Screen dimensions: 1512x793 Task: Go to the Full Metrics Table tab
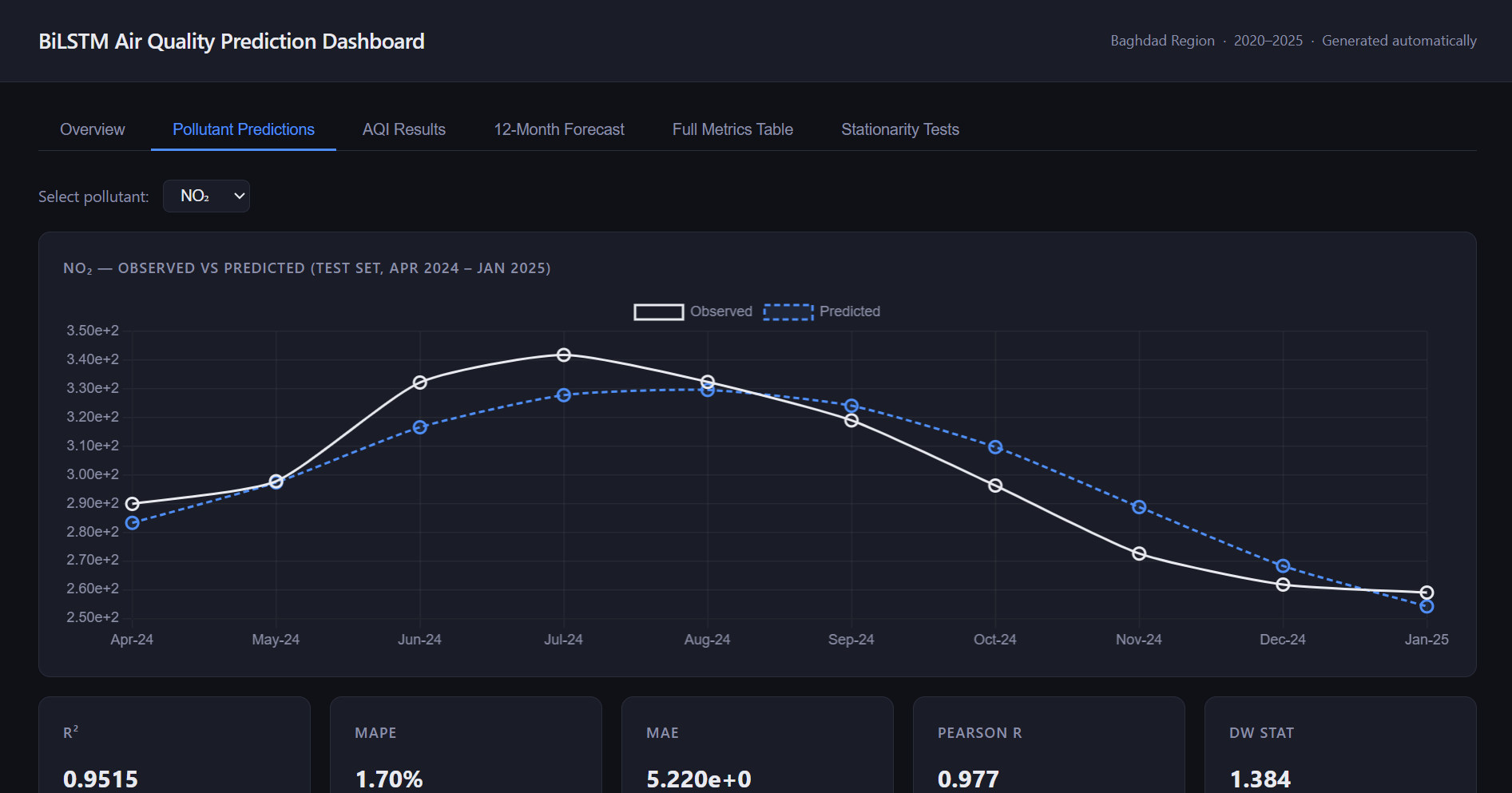732,129
